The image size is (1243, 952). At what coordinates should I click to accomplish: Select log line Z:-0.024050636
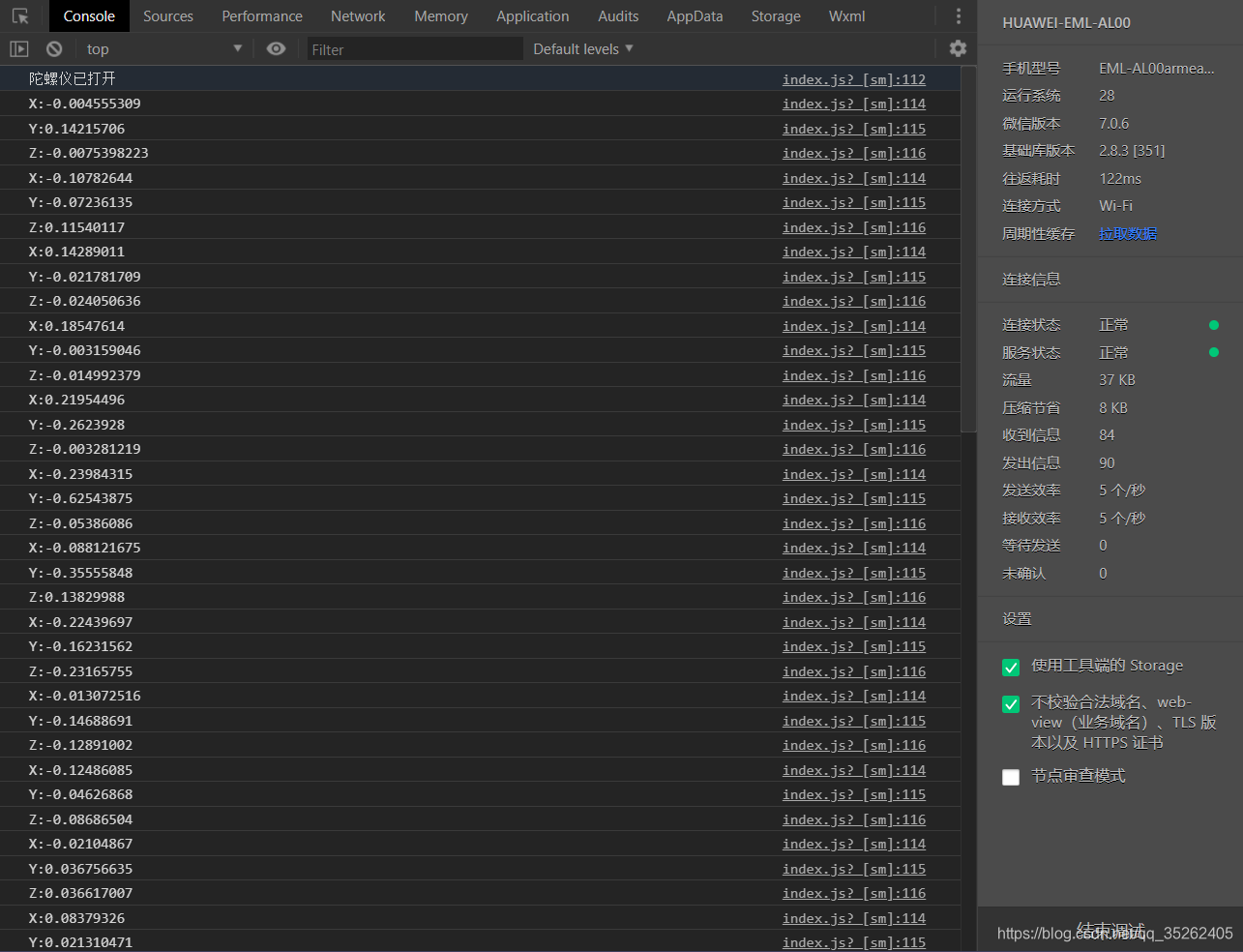pyautogui.click(x=85, y=301)
